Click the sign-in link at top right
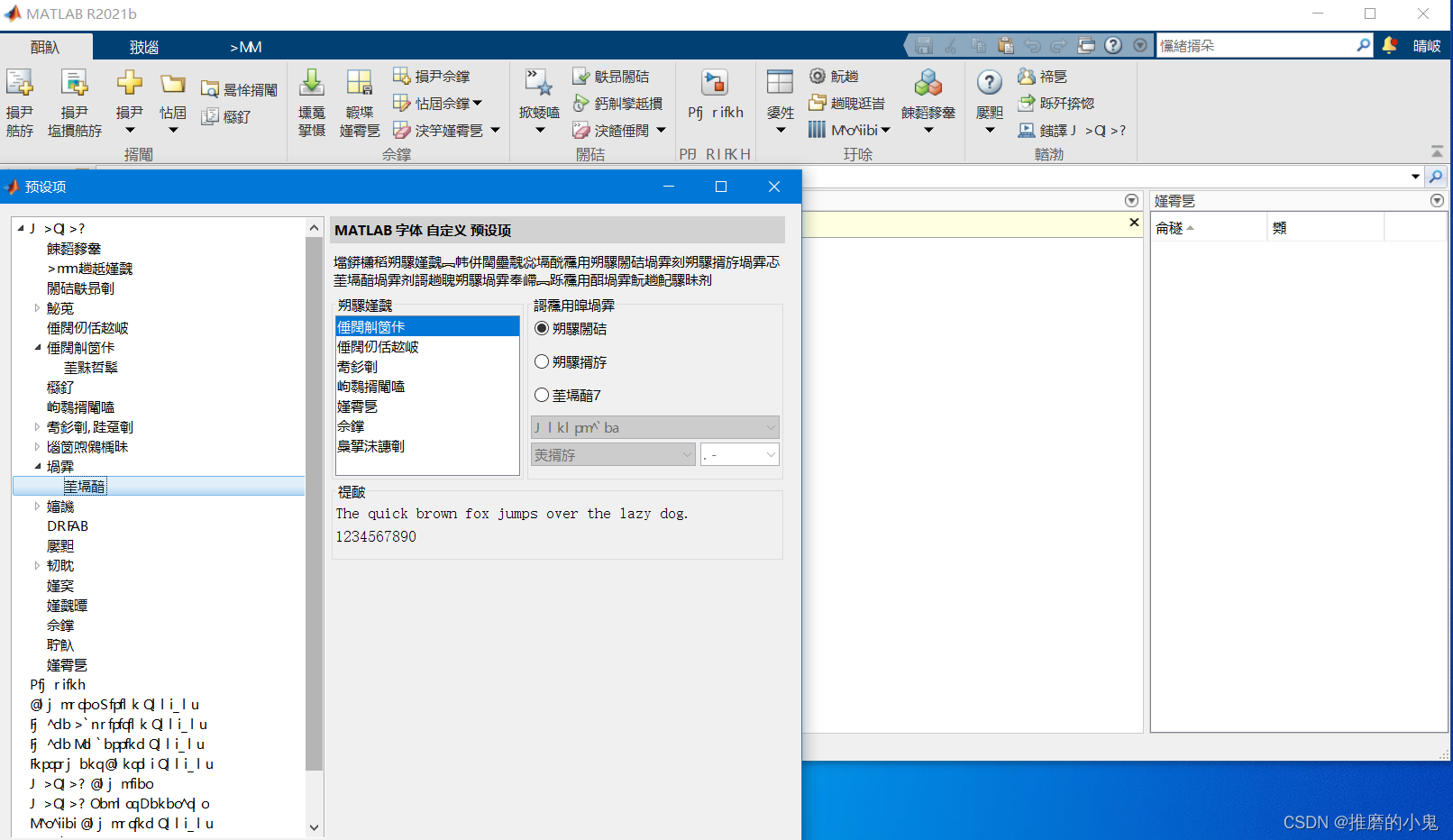This screenshot has width=1453, height=840. 1427,46
